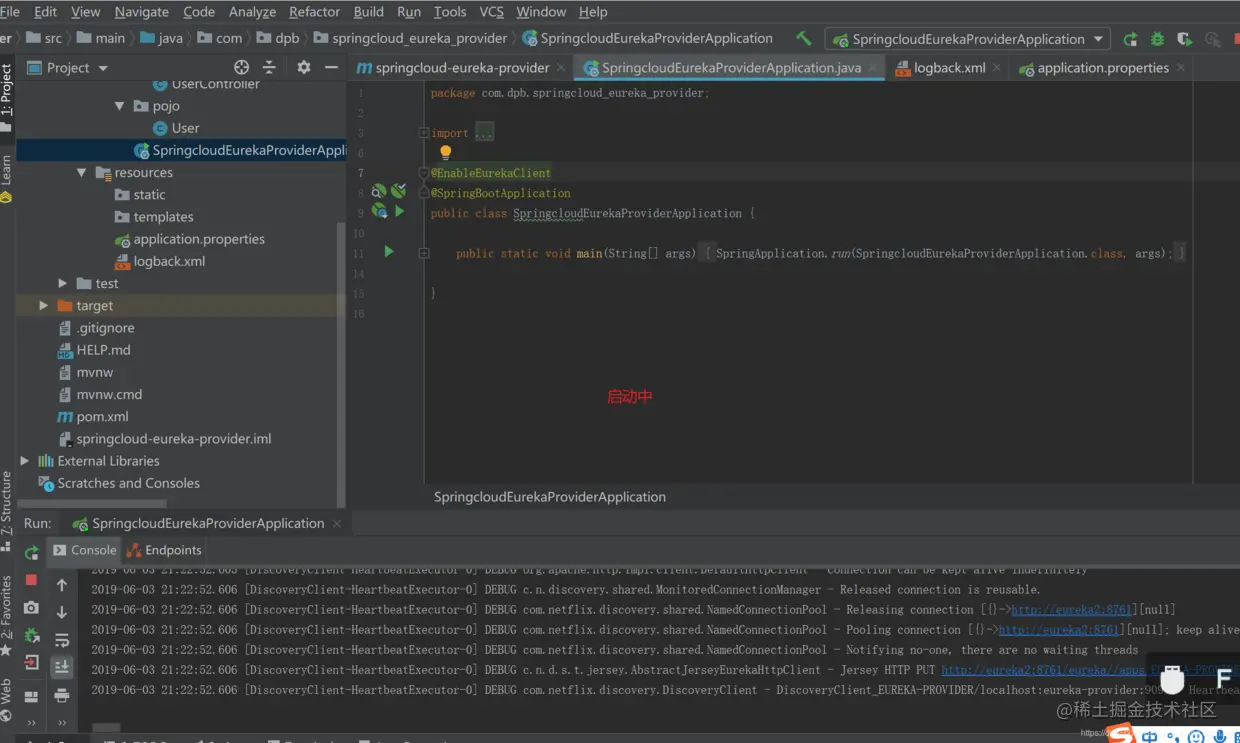The image size is (1240, 743).
Task: Click the Collapse All icon in Project panel
Action: click(x=269, y=67)
